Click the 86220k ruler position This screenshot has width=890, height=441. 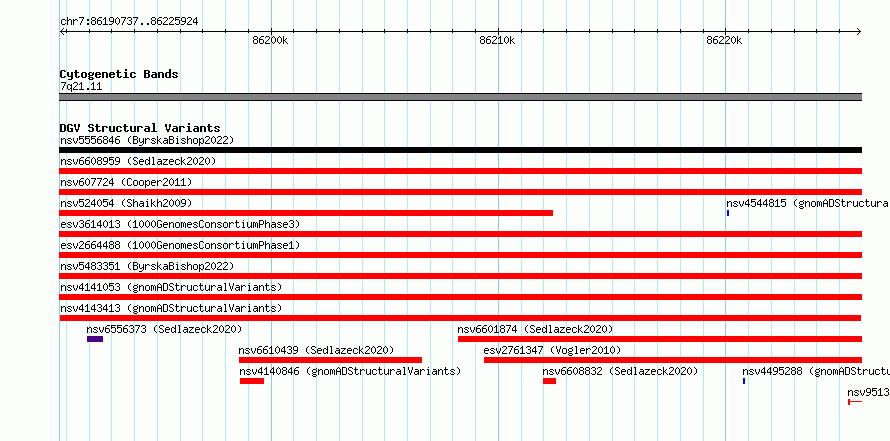pyautogui.click(x=724, y=40)
